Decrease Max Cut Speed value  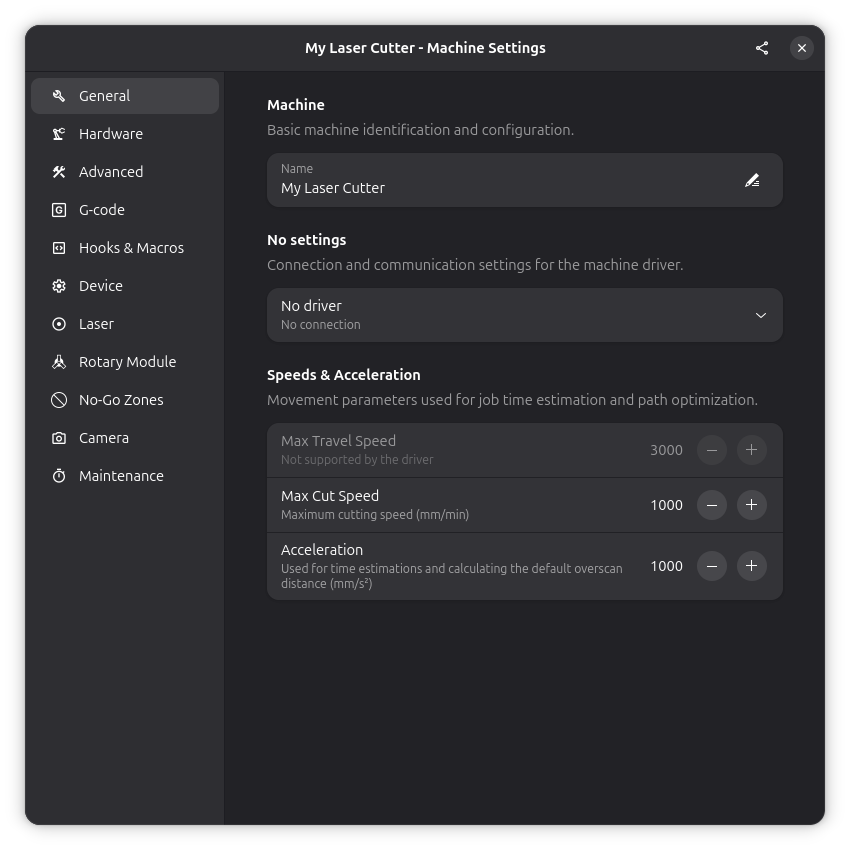(711, 505)
